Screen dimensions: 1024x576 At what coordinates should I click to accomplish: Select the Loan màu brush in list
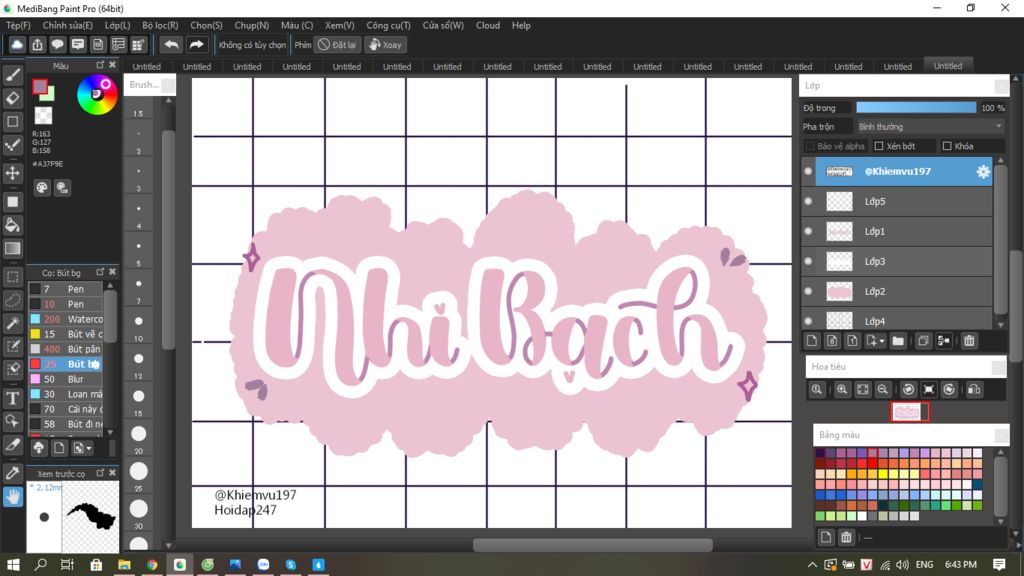65,394
